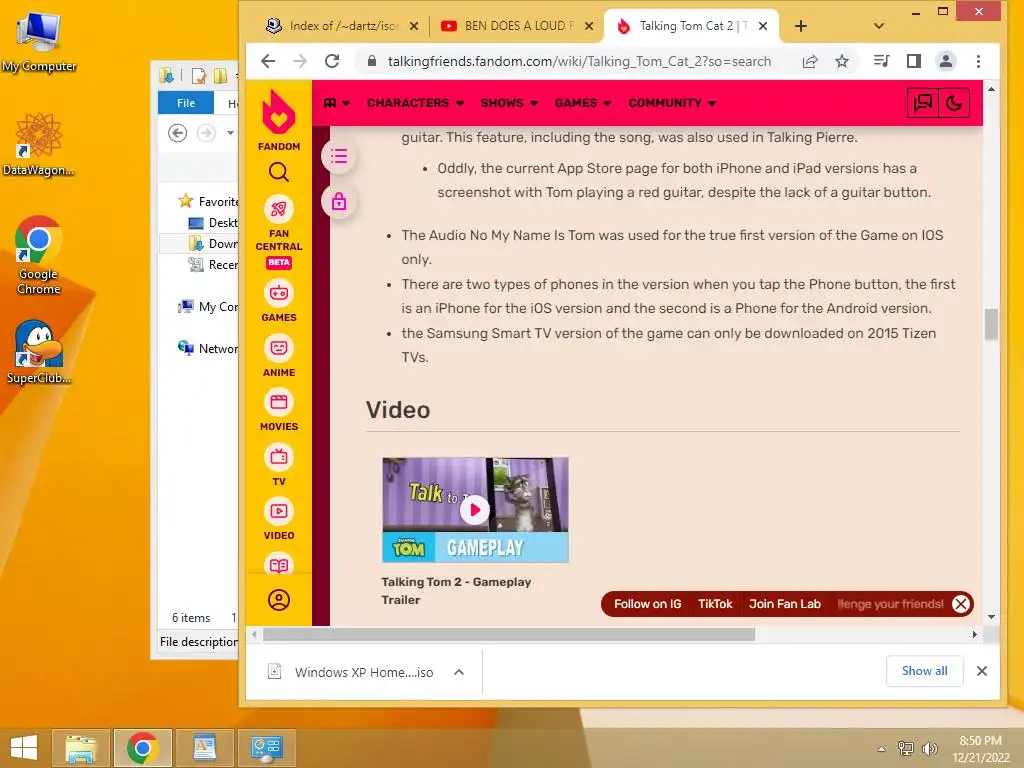1024x768 pixels.
Task: Open the Anime section in the Fandom sidebar
Action: [x=279, y=355]
